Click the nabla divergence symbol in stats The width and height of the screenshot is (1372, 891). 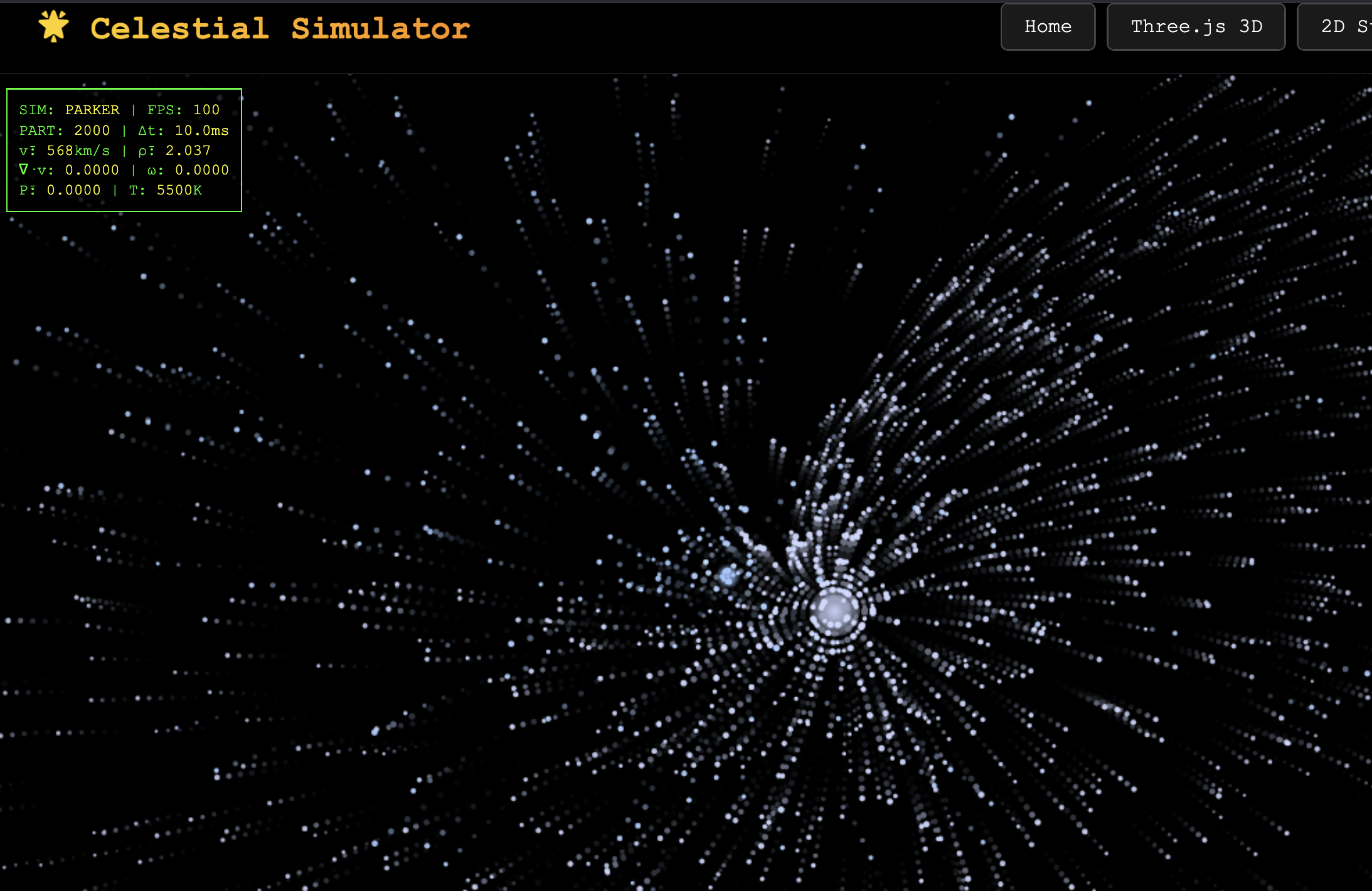[x=23, y=169]
